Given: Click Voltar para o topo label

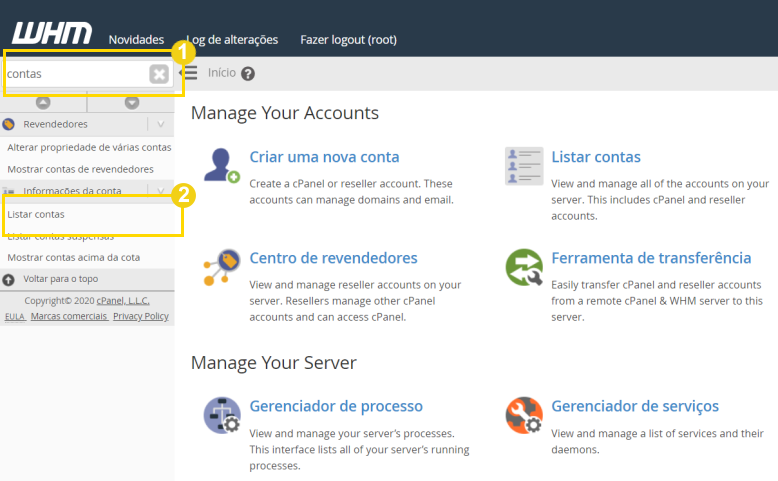Looking at the screenshot, I should (61, 279).
